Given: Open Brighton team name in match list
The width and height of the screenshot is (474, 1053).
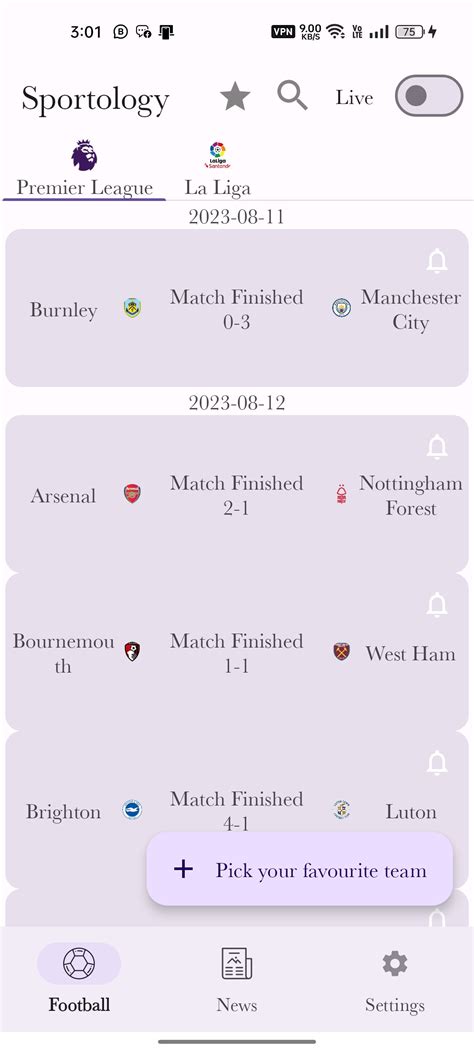Looking at the screenshot, I should (63, 812).
